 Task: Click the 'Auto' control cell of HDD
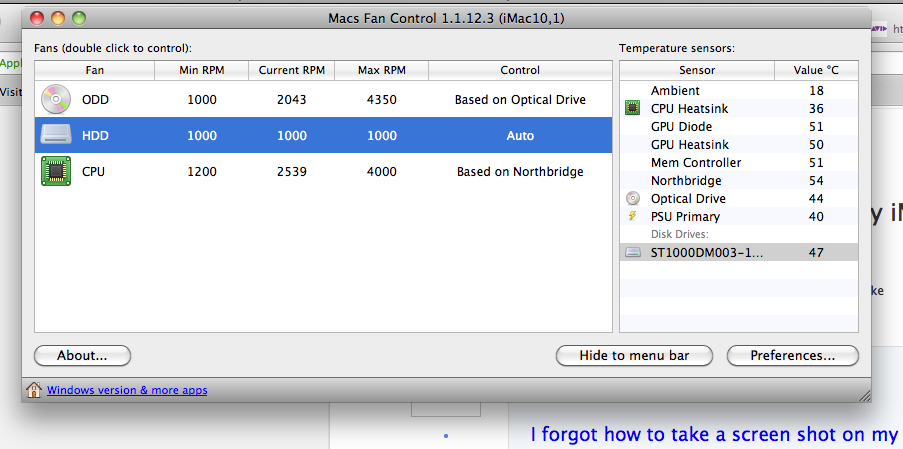520,136
